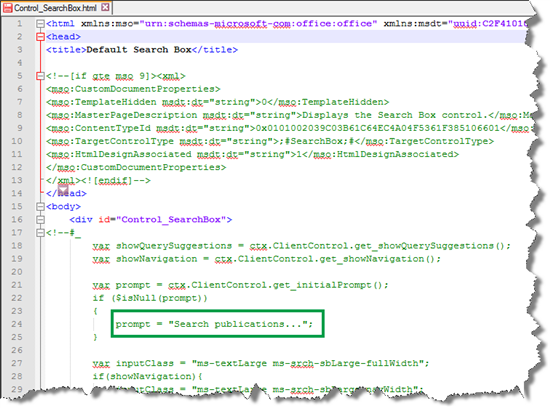Collapse the div fold on line 16
The image size is (550, 408).
(x=40, y=220)
